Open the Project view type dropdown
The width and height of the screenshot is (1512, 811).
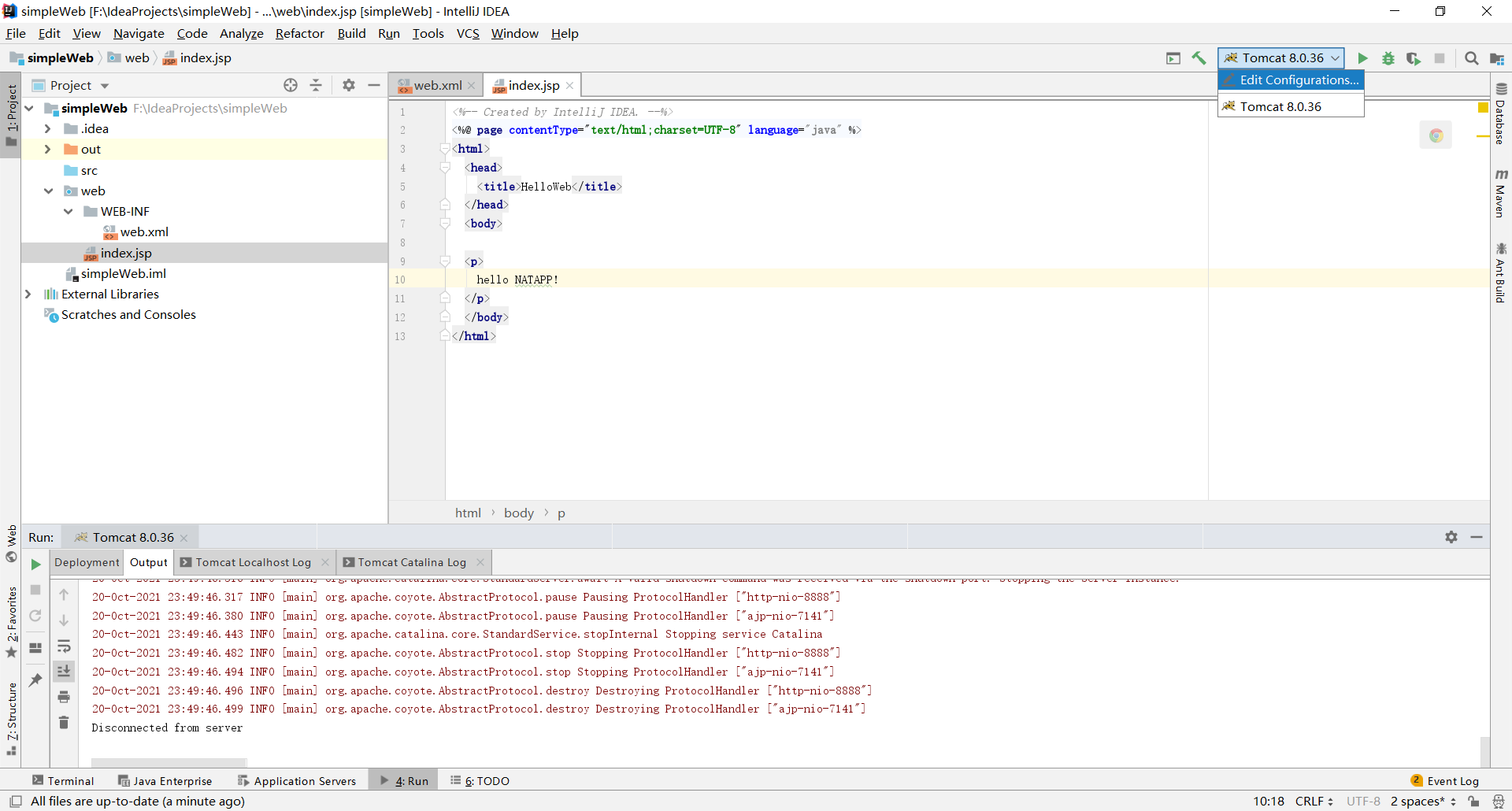point(105,86)
